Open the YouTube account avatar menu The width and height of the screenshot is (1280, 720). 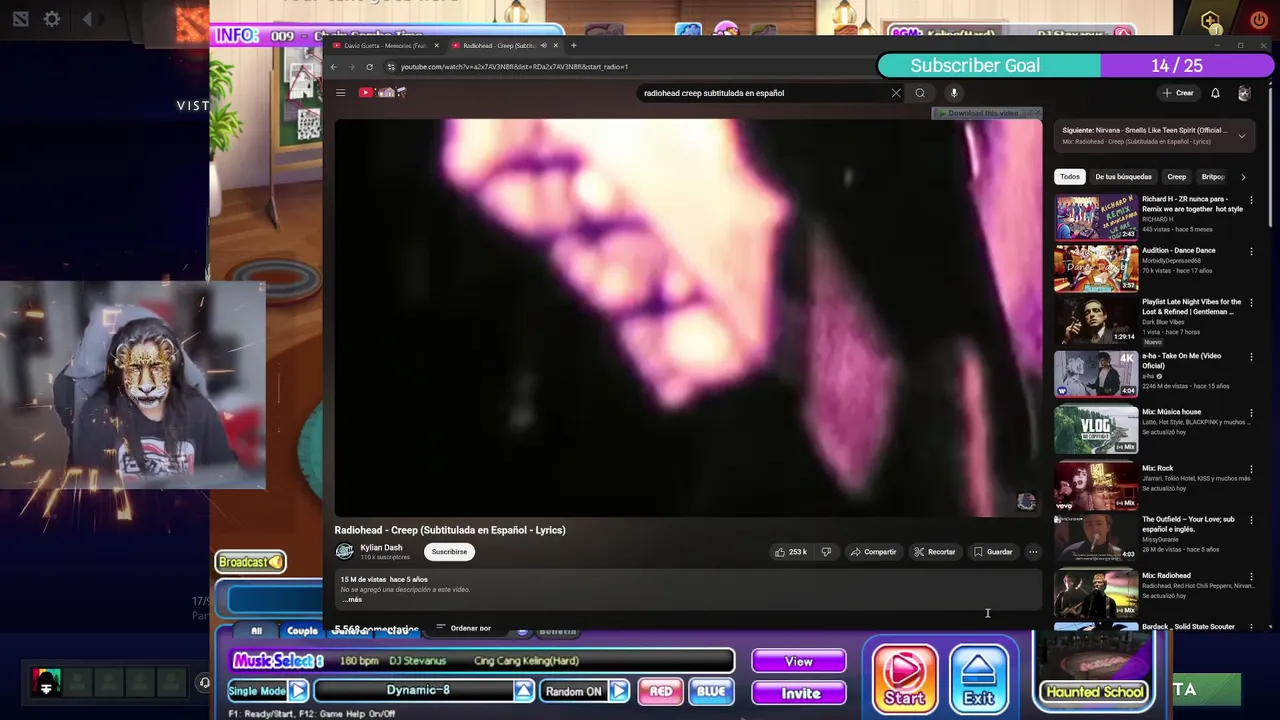pos(1244,93)
